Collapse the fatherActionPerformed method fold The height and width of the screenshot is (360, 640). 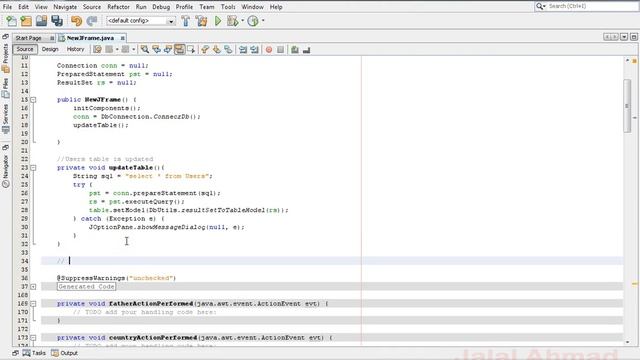pos(33,304)
